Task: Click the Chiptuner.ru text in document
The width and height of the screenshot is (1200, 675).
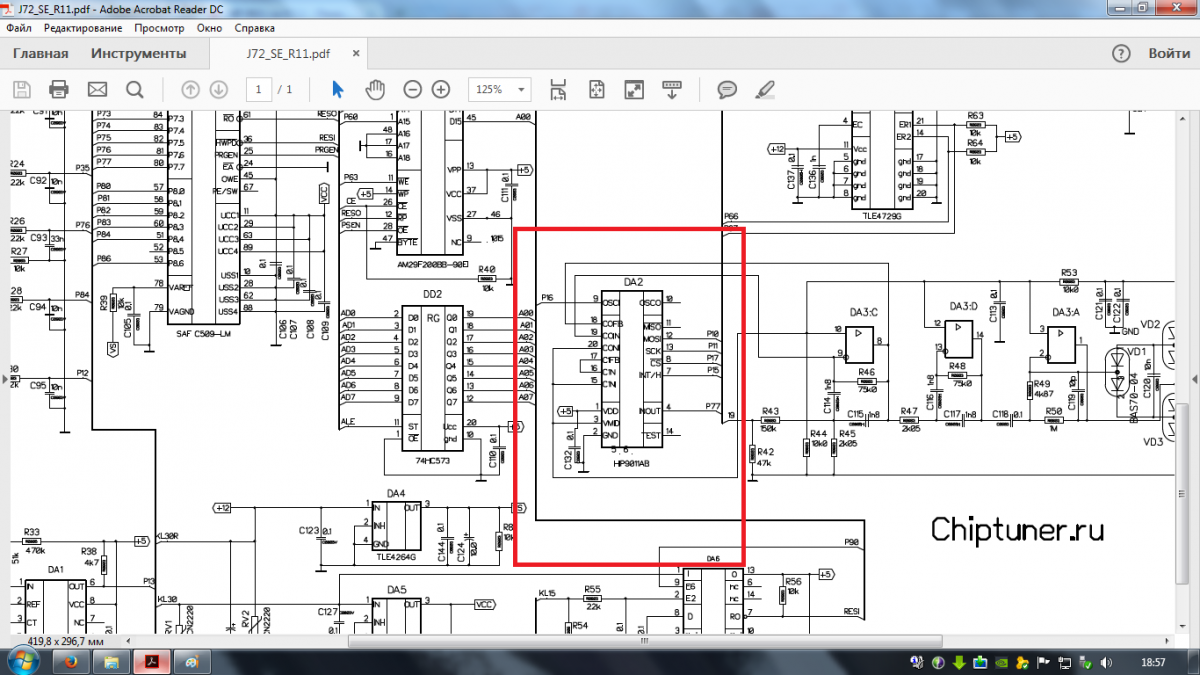Action: click(1017, 528)
